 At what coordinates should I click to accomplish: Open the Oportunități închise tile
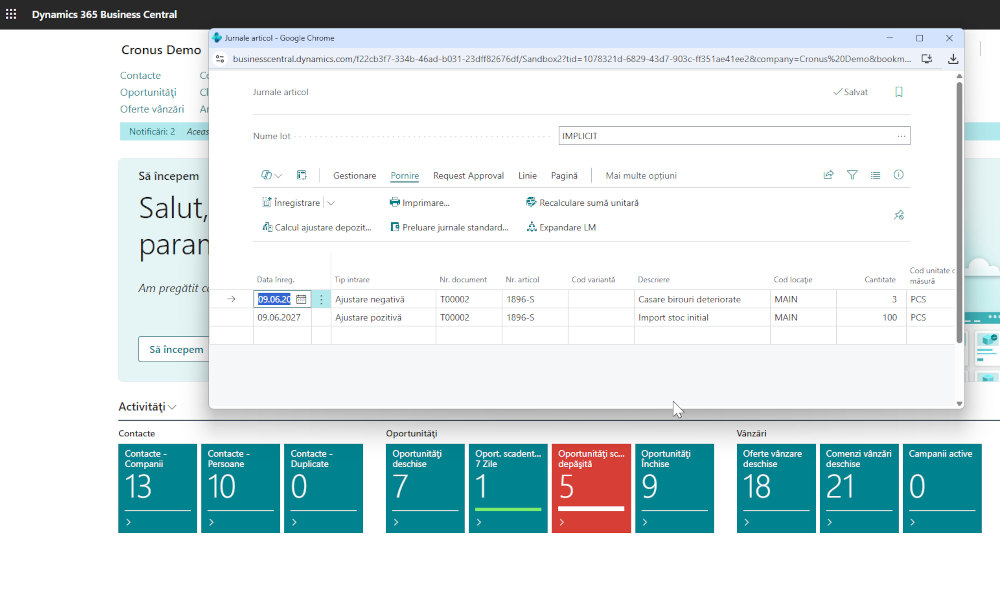(x=674, y=488)
